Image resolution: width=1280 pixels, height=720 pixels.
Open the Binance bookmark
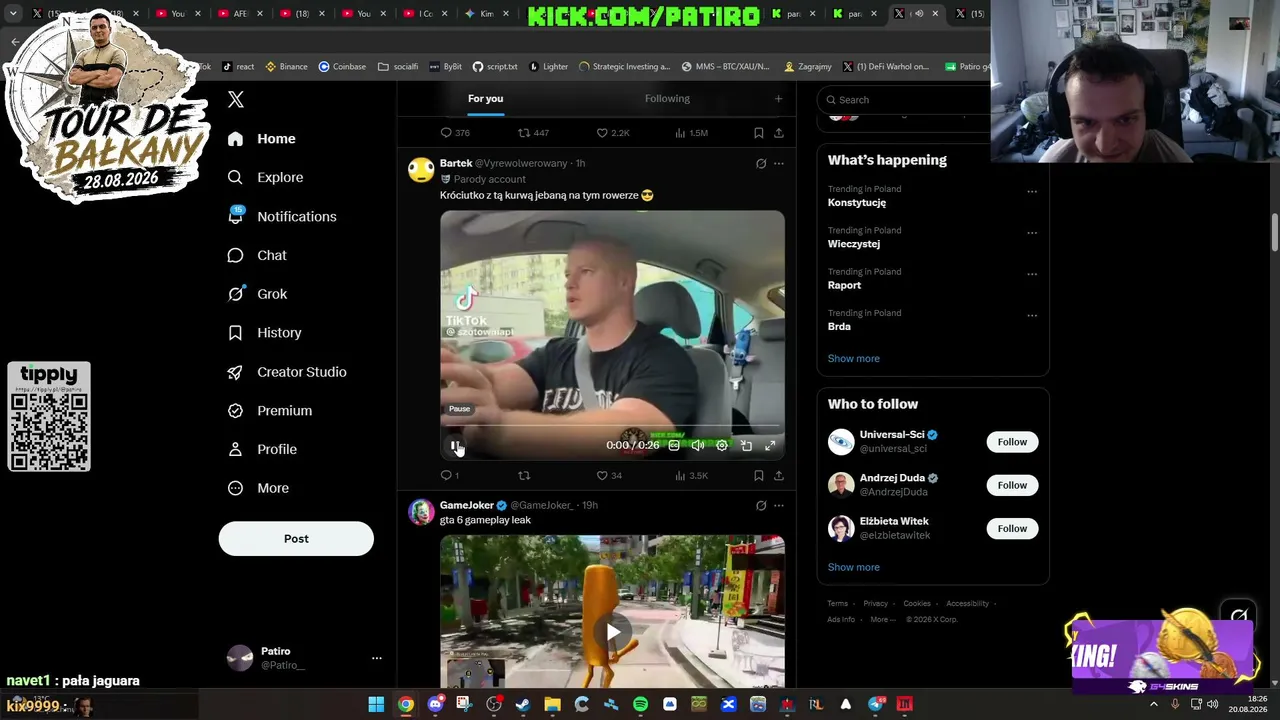286,67
